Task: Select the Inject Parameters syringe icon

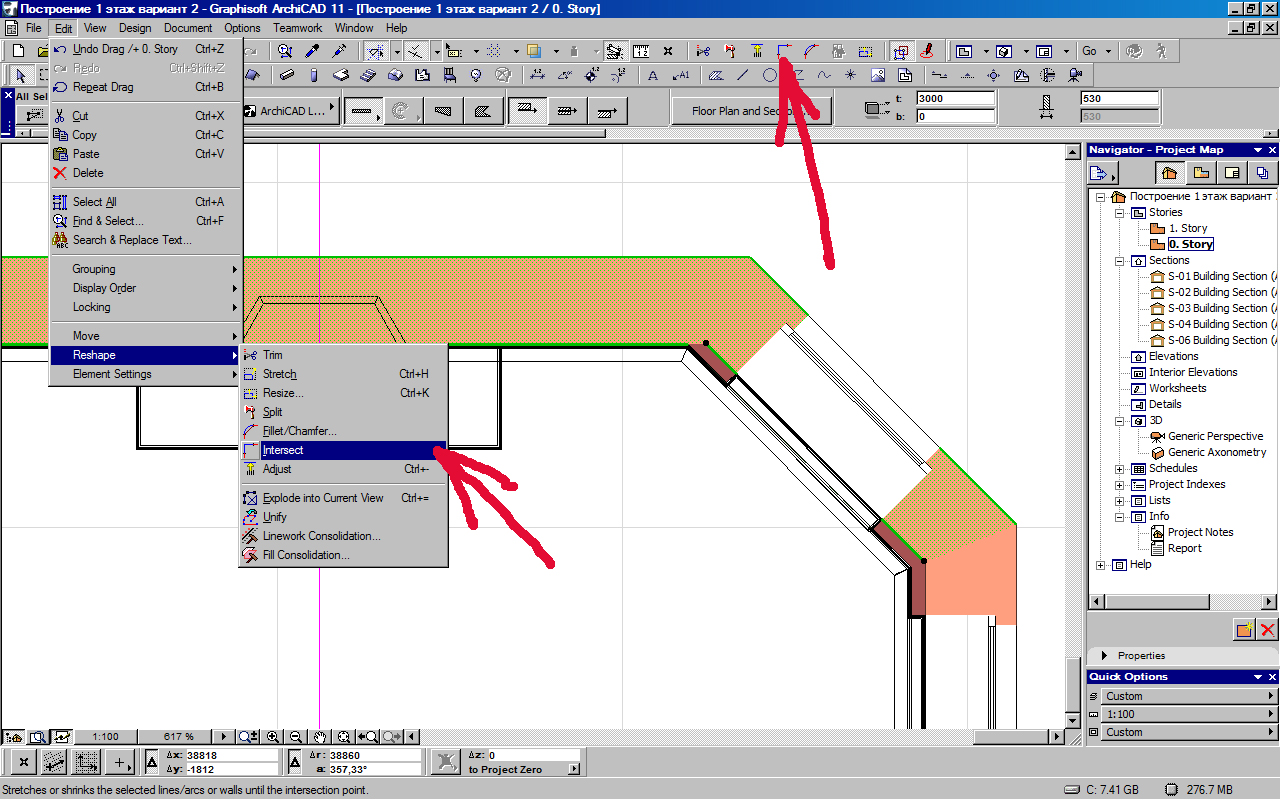Action: coord(339,50)
